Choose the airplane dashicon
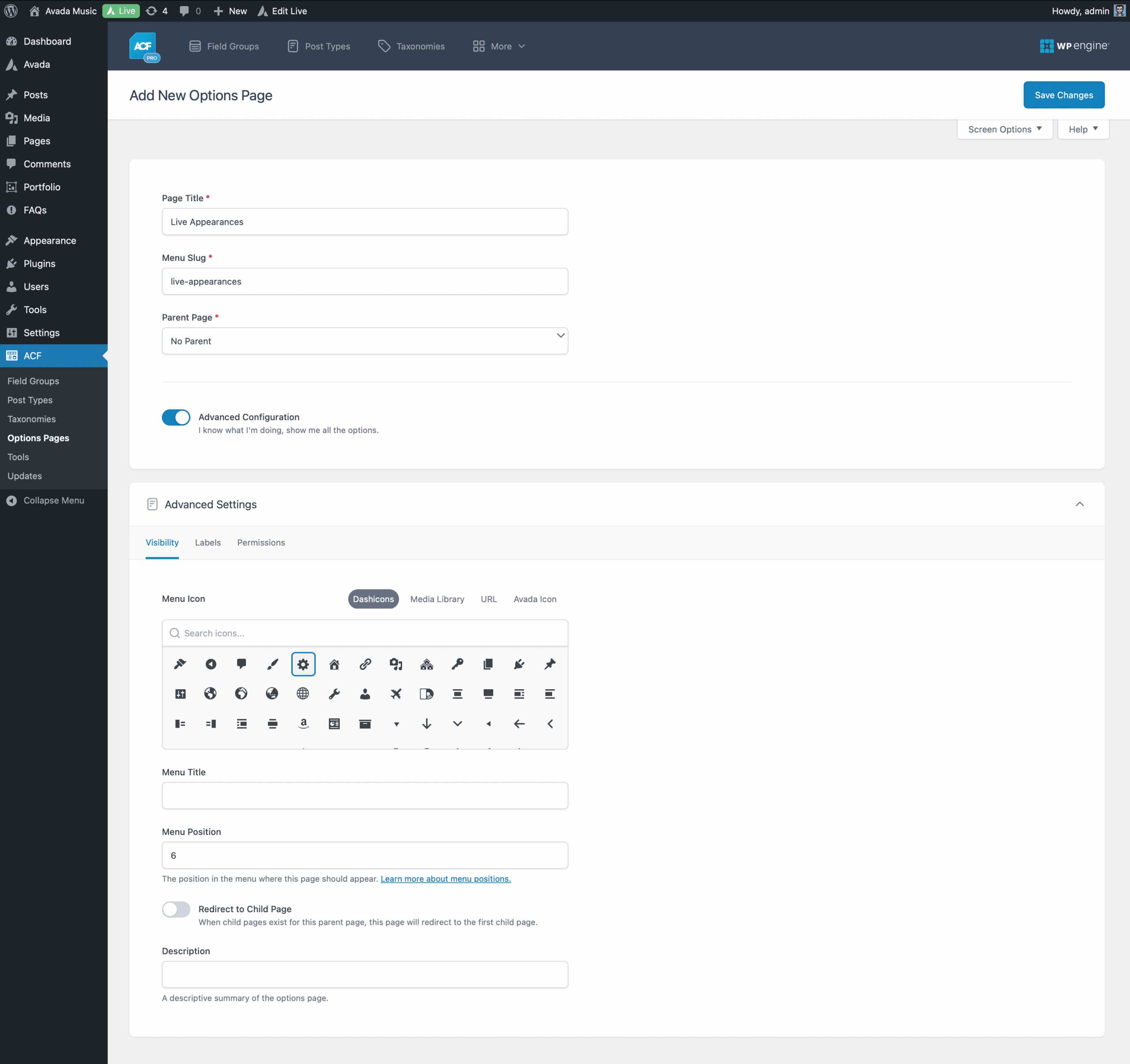This screenshot has height=1064, width=1130. tap(395, 694)
